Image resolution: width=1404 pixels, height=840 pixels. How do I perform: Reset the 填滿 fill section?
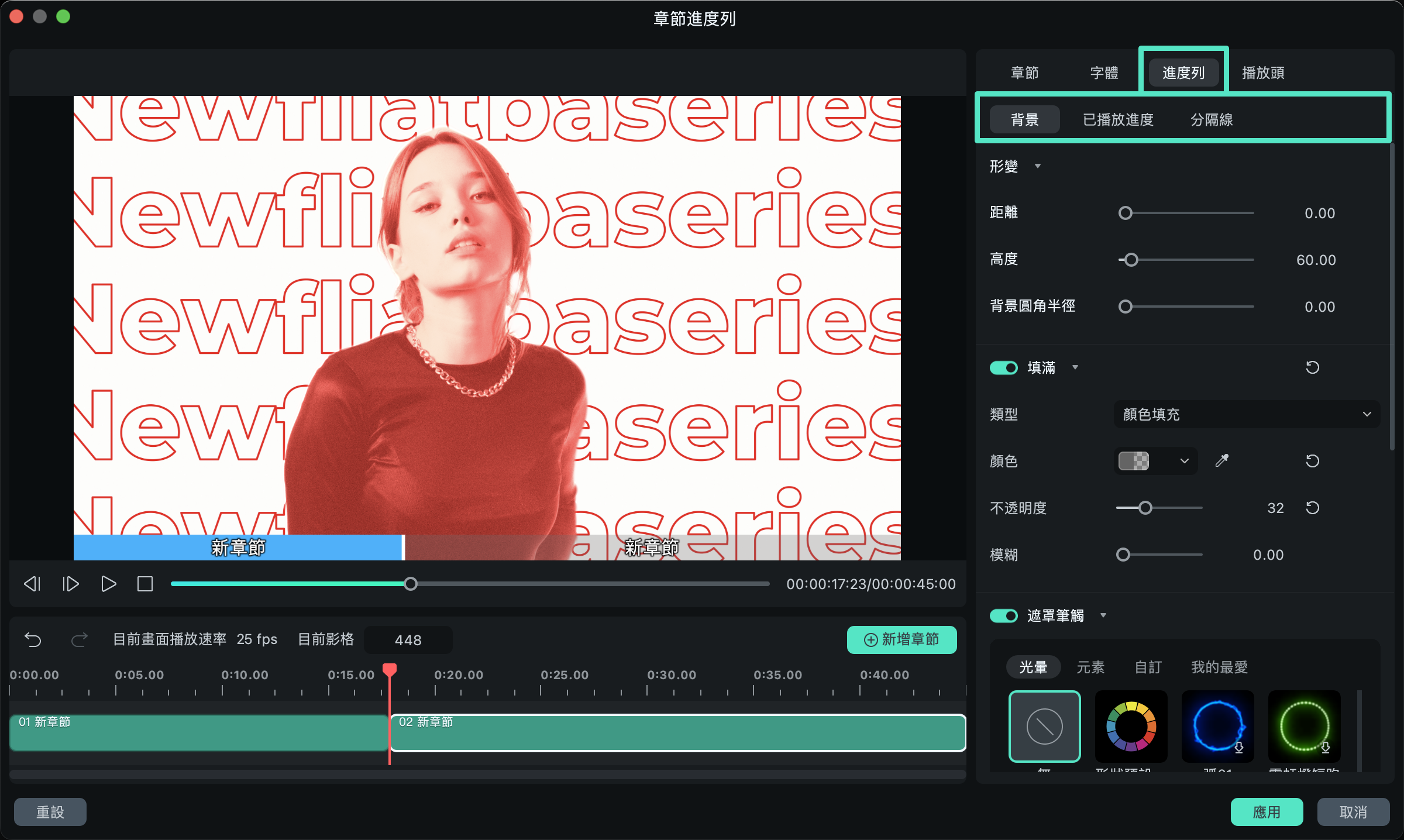point(1312,367)
